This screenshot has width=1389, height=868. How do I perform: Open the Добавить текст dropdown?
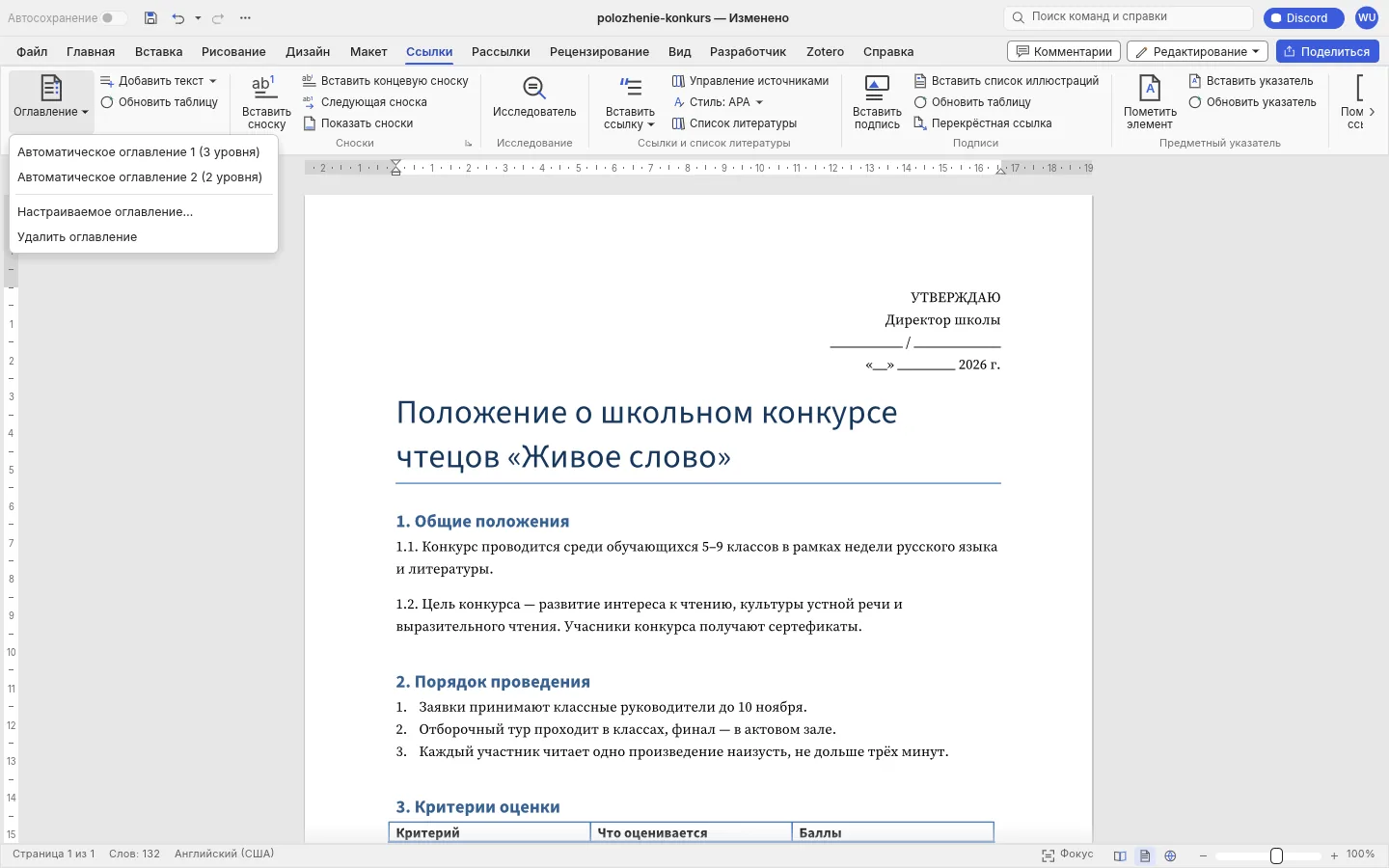158,81
